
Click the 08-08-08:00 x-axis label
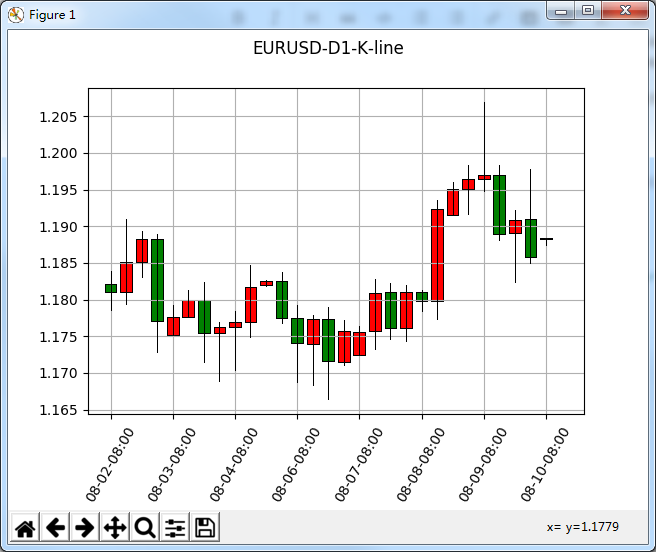click(420, 465)
